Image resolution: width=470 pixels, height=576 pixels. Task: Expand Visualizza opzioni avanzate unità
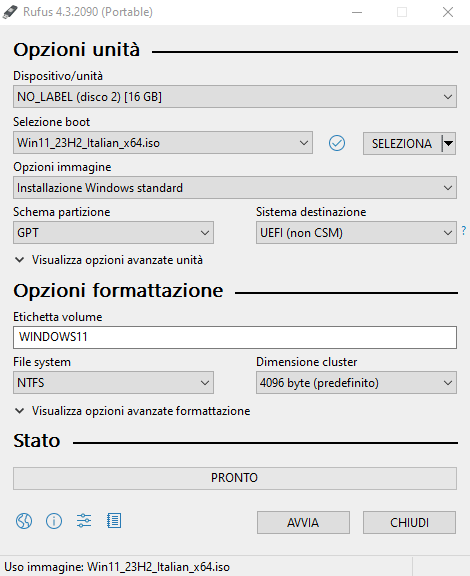(x=109, y=260)
